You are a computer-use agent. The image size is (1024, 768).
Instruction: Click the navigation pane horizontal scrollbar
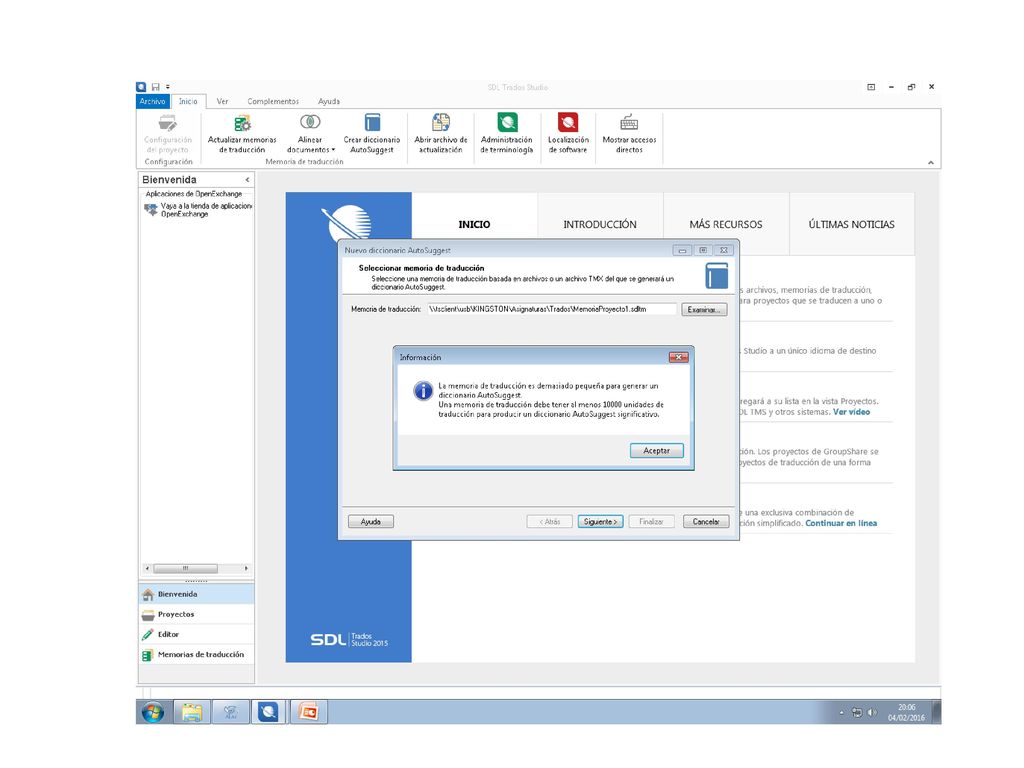(185, 568)
